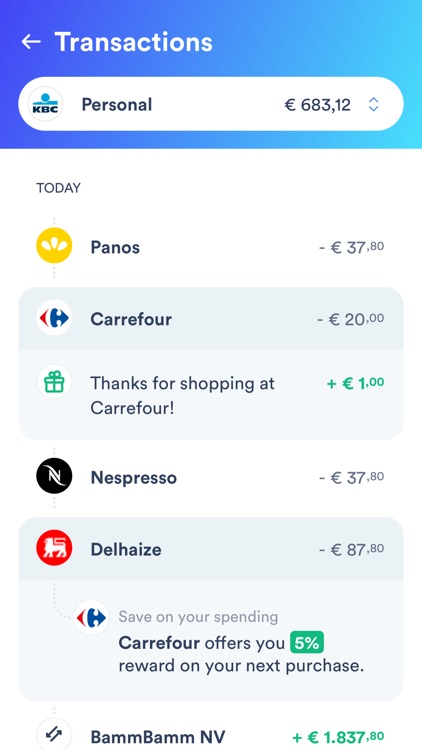Tap the 5% reward badge
This screenshot has height=750, width=422.
pos(307,643)
